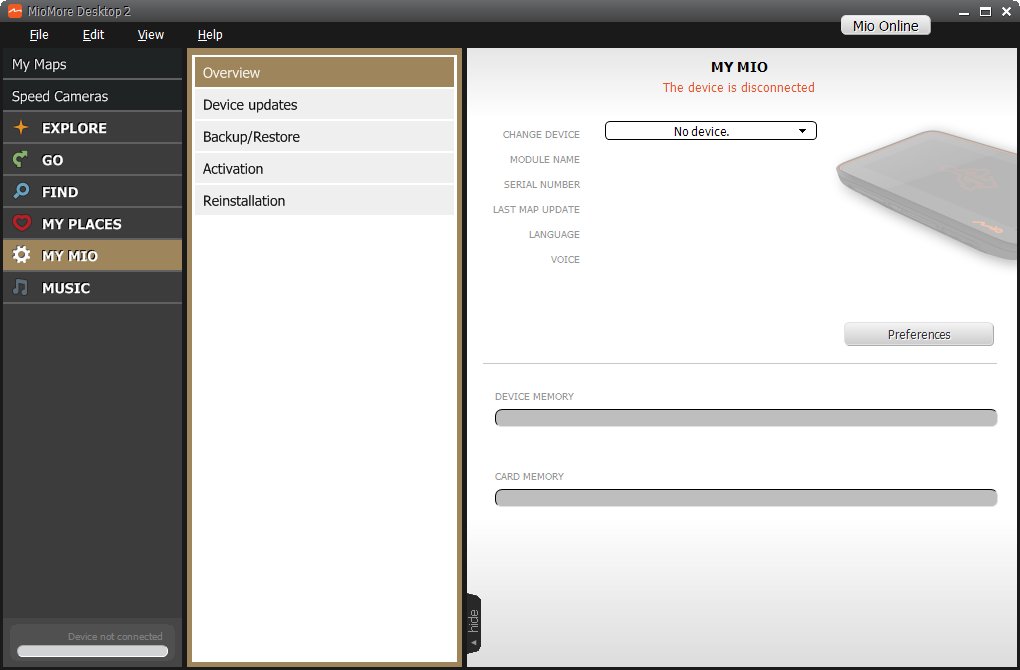Minimize the MioMore Desktop window
Image resolution: width=1020 pixels, height=670 pixels.
(x=964, y=12)
